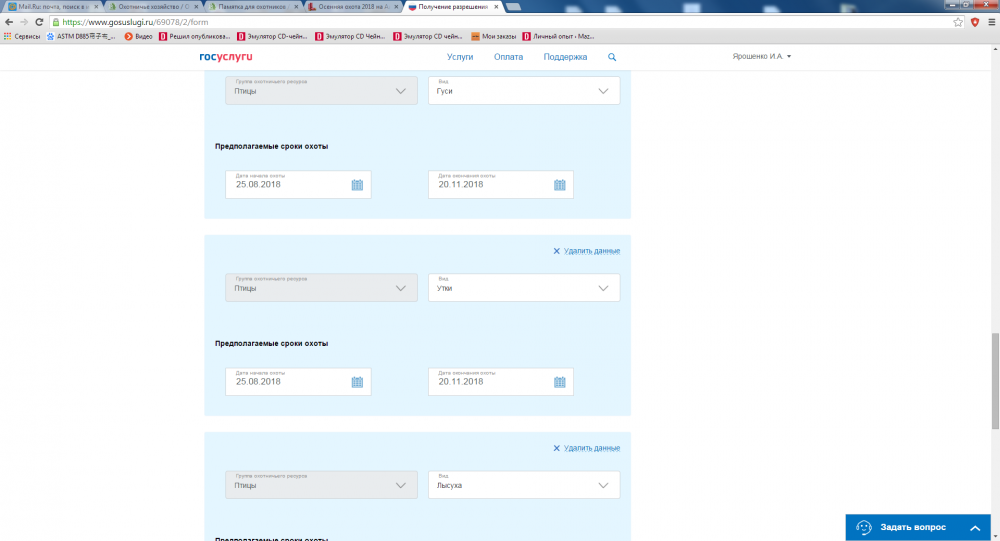
Task: Open Сервисы apps bookmark
Action: (x=22, y=36)
